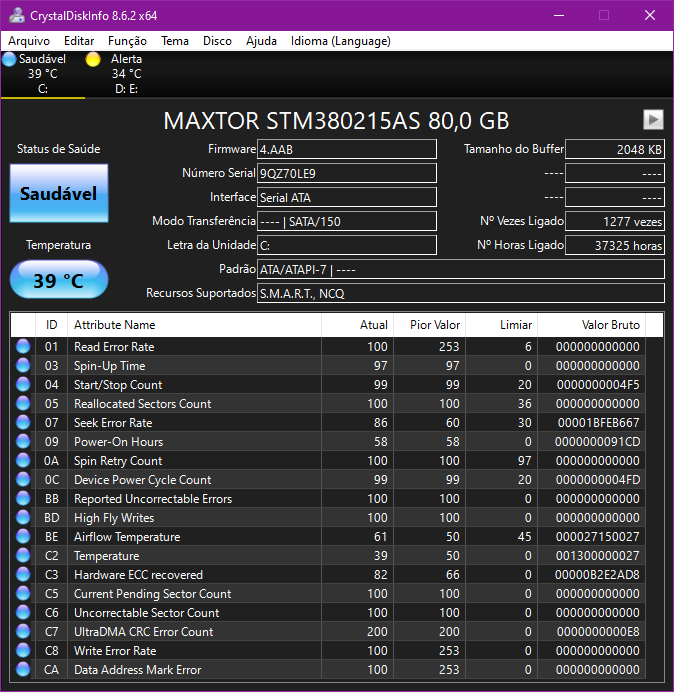
Task: Open the Editar menu
Action: (79, 41)
